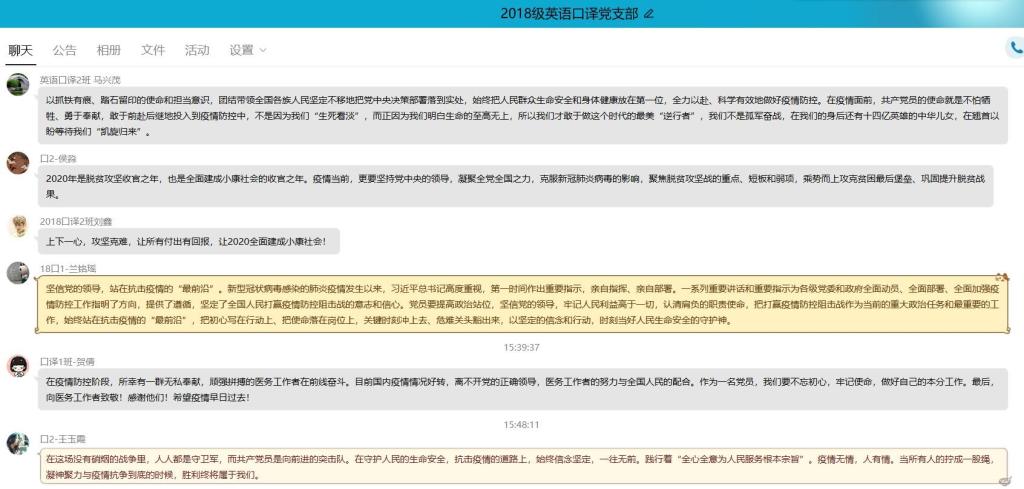Click 兰艳瑶's profile avatar
Viewport: 1024px width, 489px height.
coord(18,273)
